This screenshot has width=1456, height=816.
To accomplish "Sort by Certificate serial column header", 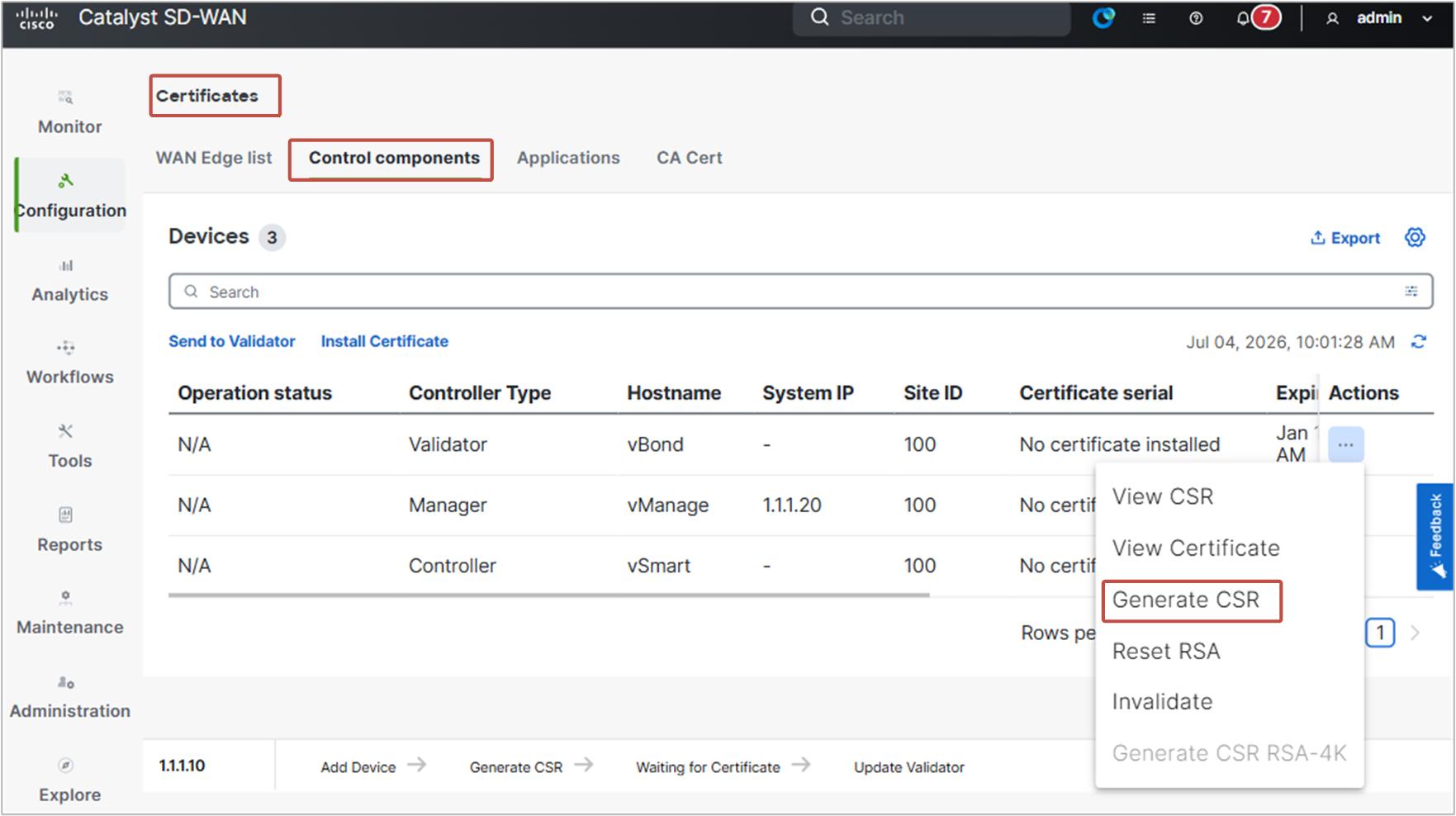I will [1096, 392].
